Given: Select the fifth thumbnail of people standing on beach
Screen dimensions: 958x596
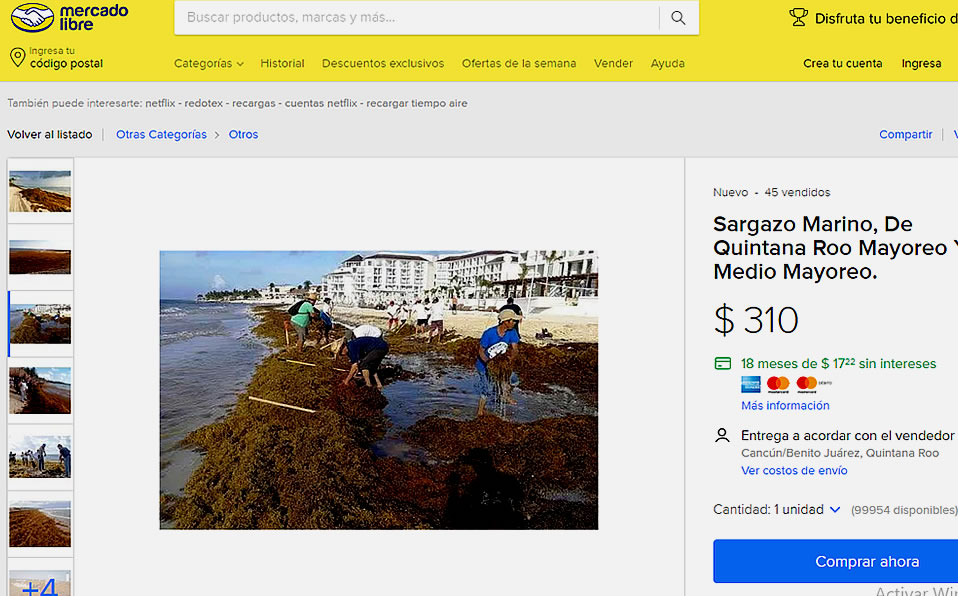Looking at the screenshot, I should click(40, 457).
